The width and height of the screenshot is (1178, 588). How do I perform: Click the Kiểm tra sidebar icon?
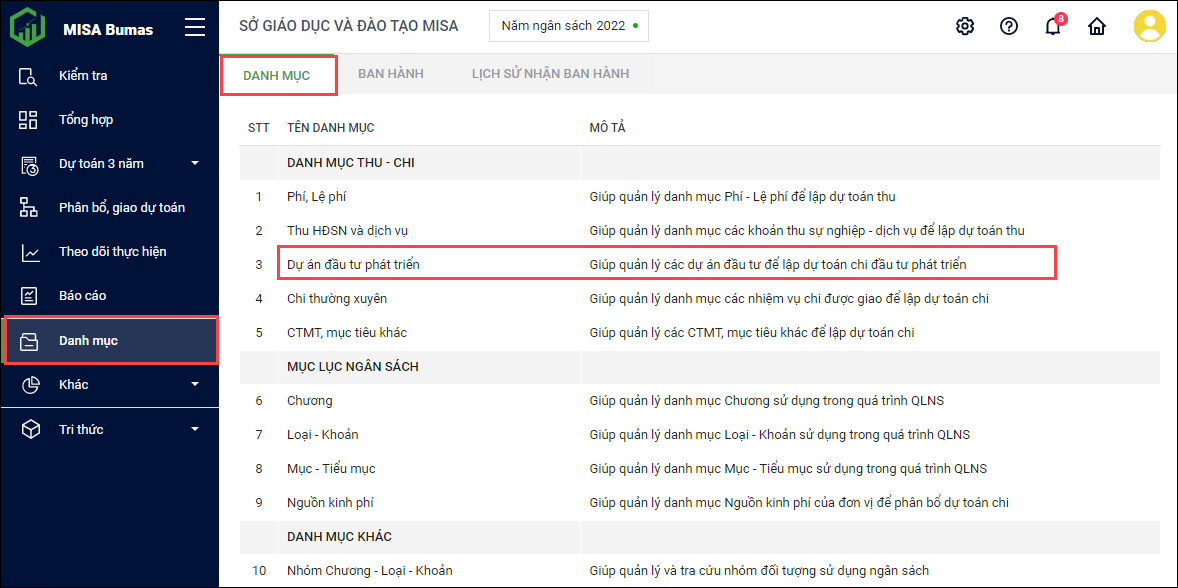[x=29, y=76]
